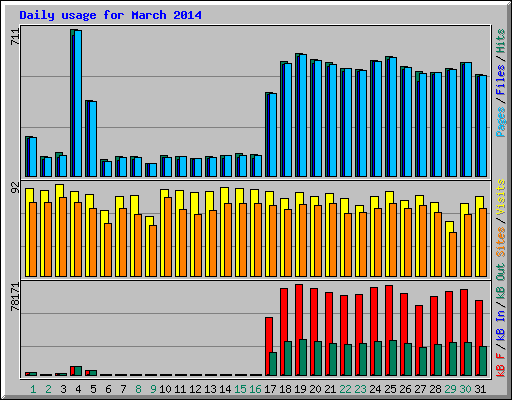This screenshot has width=512, height=400.
Task: Select day label 2 on the x-axis
Action: pos(48,389)
